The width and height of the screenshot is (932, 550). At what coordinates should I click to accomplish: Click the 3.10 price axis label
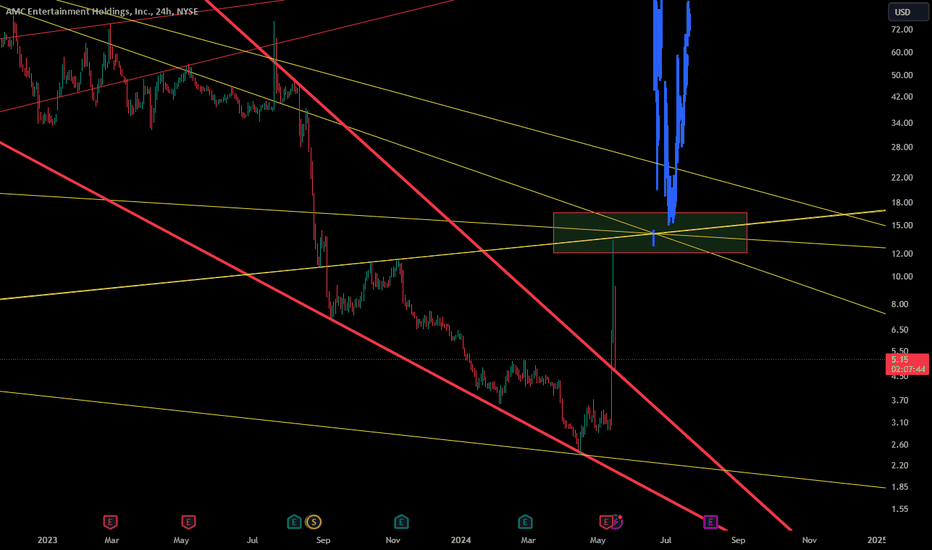pyautogui.click(x=900, y=423)
